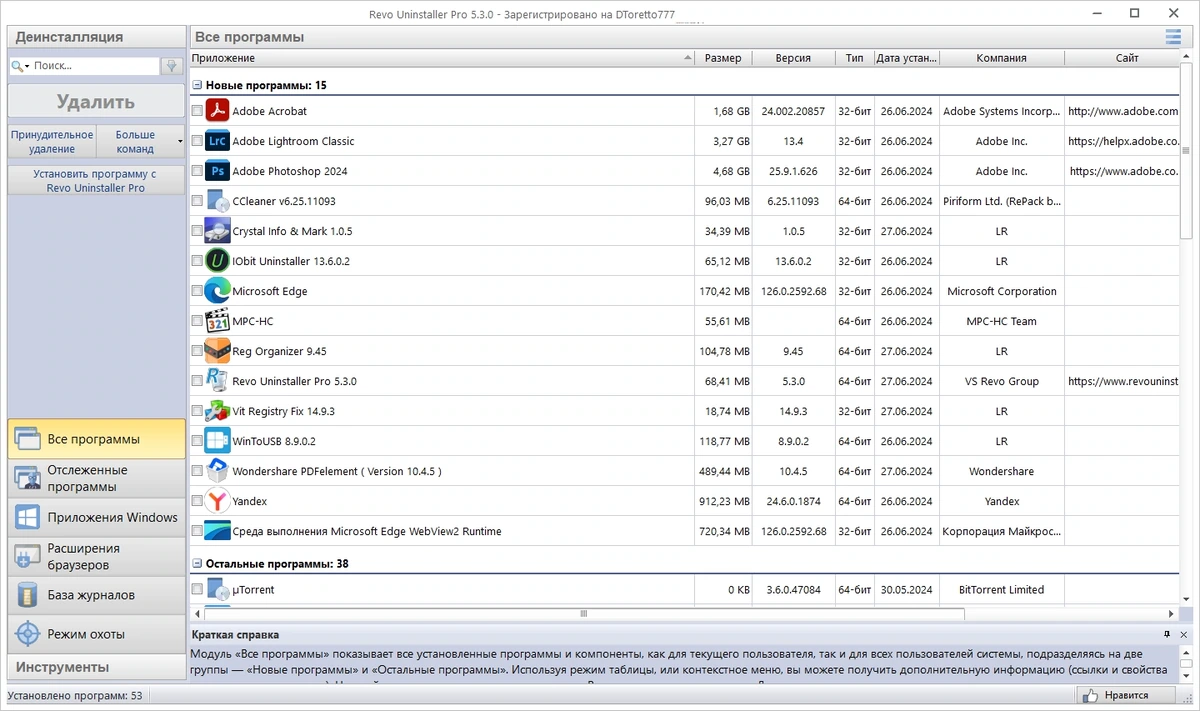Click the Расширения браузеров sidebar icon
Viewport: 1200px width, 711px height.
[x=26, y=556]
